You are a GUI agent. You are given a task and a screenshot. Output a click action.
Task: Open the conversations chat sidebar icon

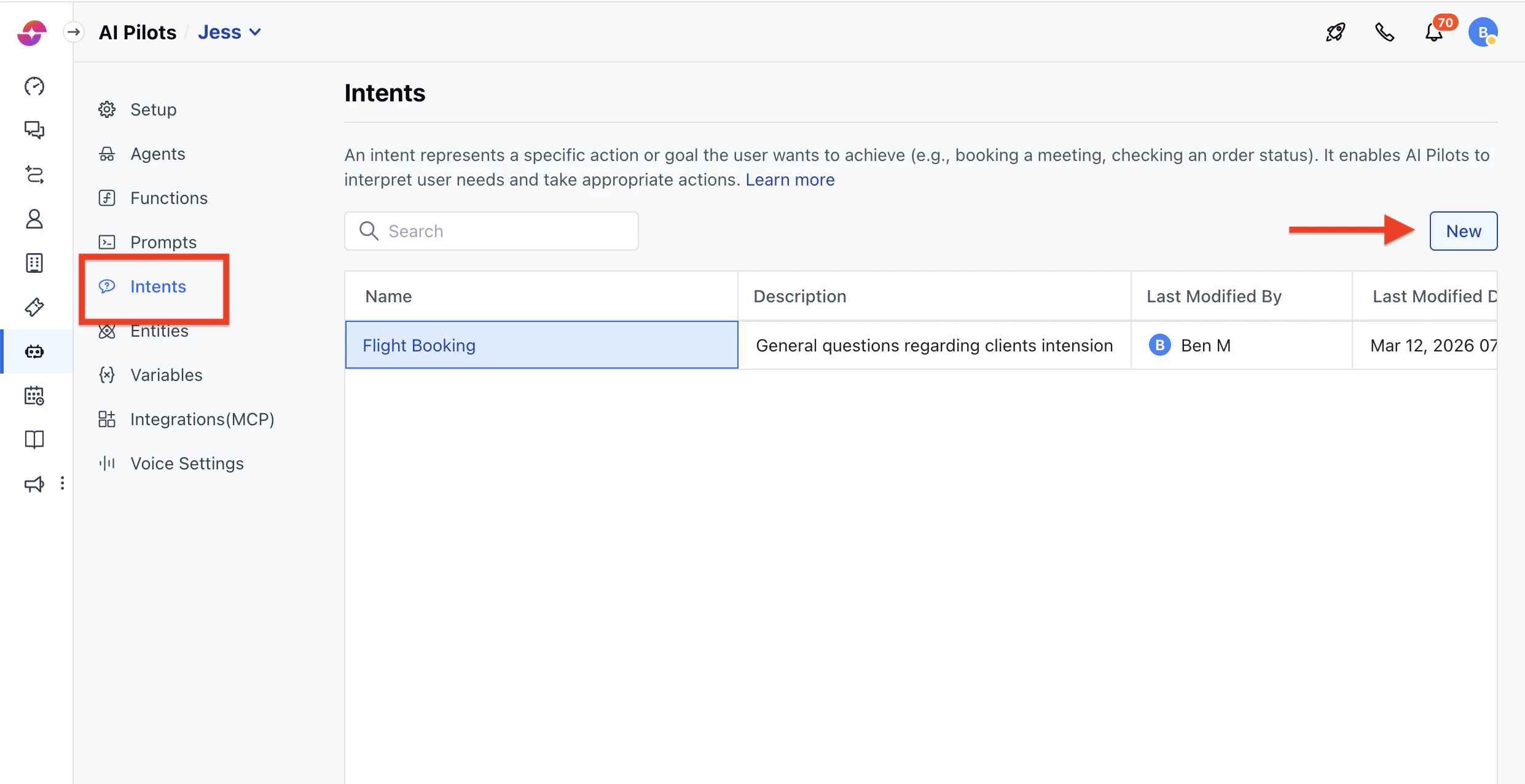coord(34,130)
